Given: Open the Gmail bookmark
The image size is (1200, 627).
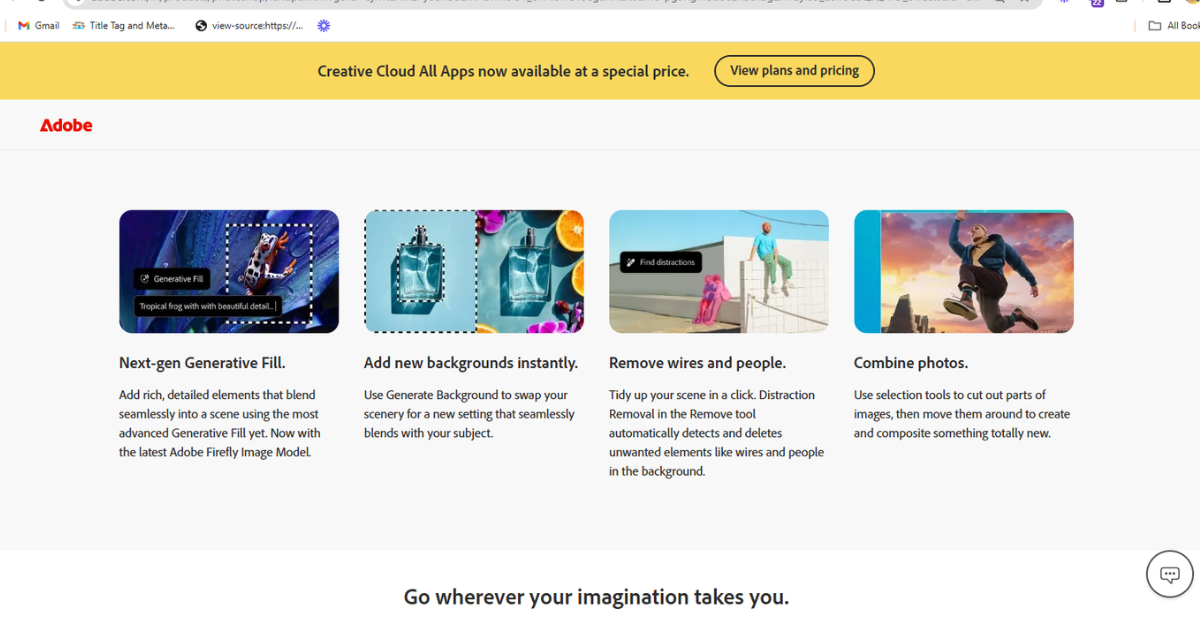Looking at the screenshot, I should pyautogui.click(x=39, y=26).
